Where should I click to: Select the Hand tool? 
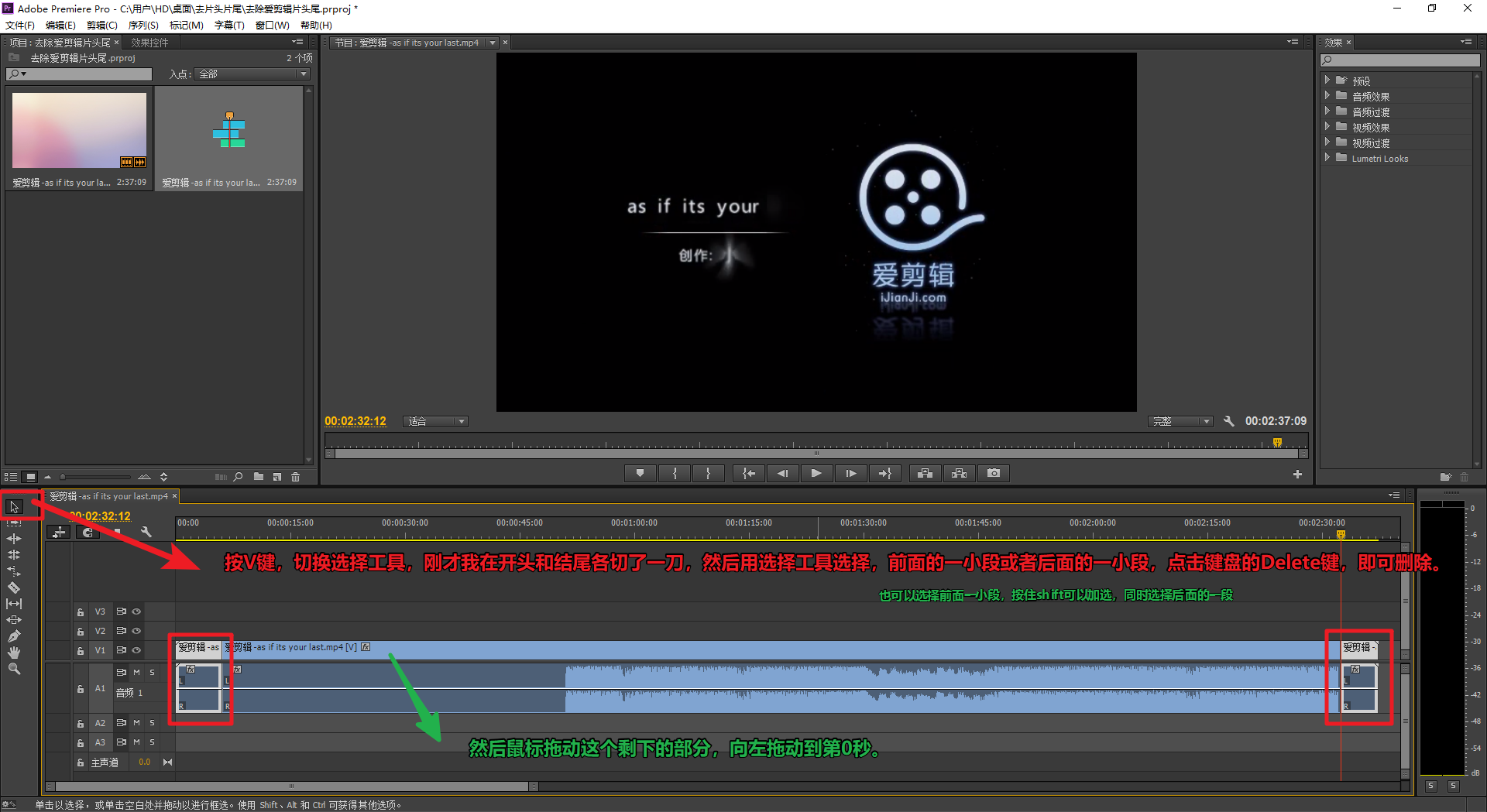[x=14, y=652]
